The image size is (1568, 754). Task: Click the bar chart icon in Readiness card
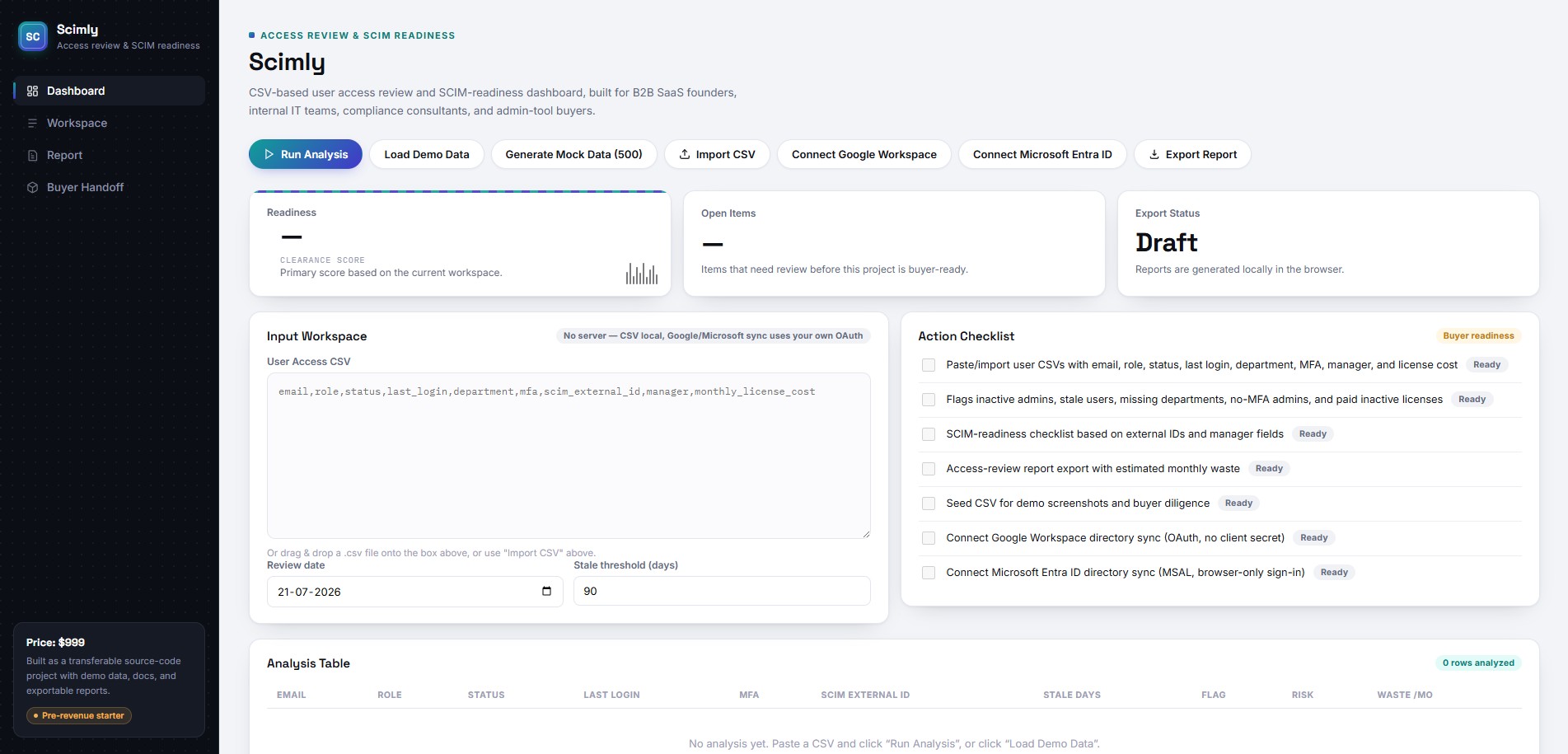pyautogui.click(x=642, y=274)
